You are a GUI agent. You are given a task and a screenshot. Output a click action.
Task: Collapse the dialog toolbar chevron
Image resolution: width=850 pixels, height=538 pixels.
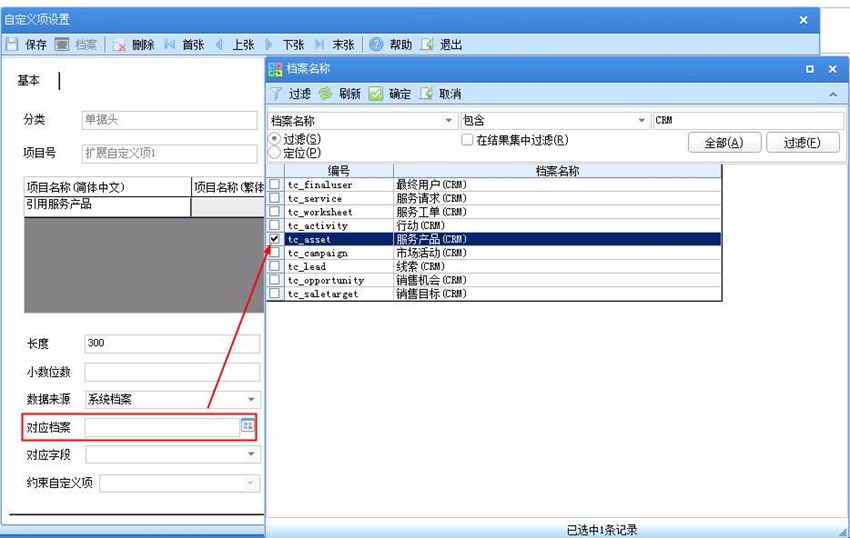833,94
